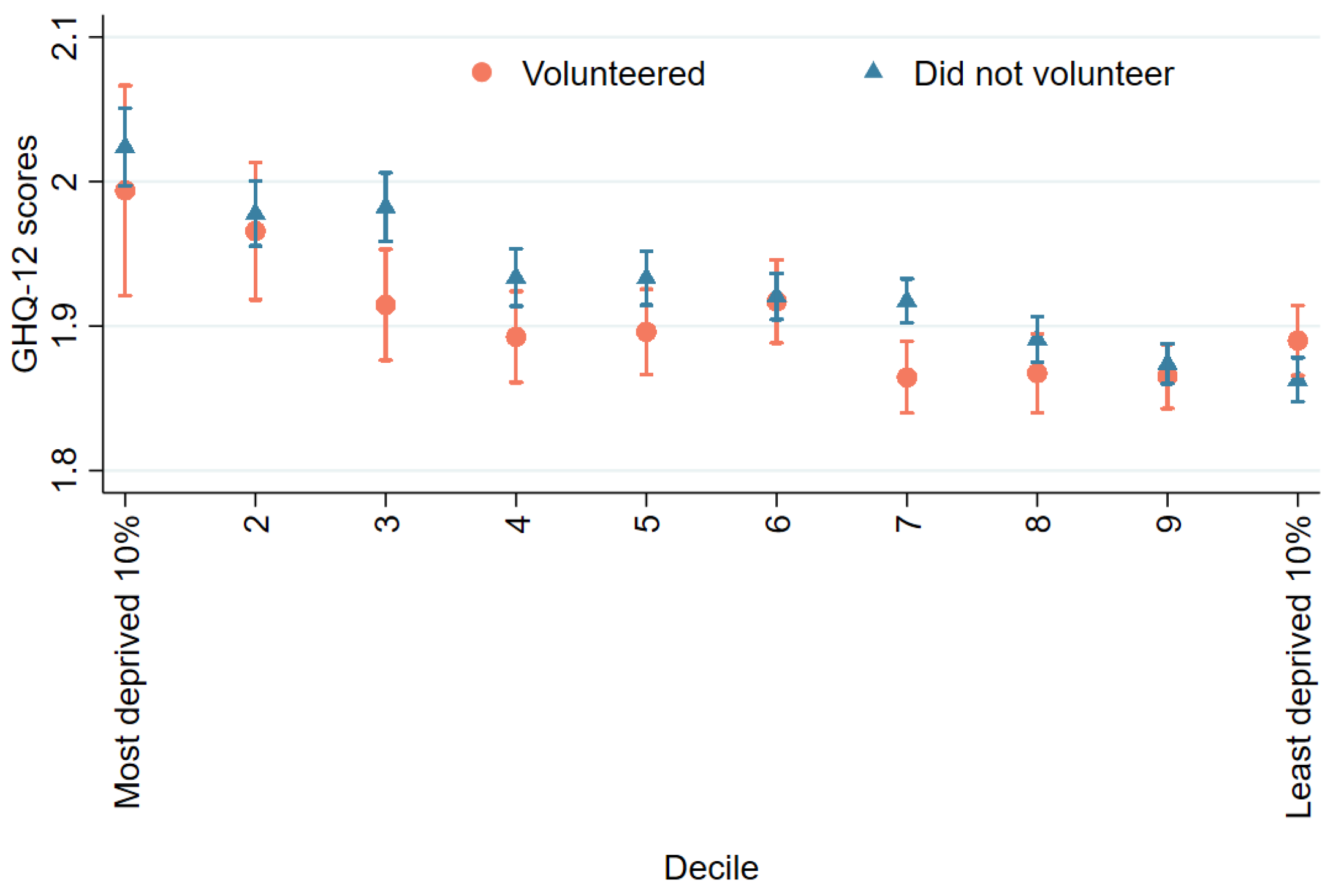Image resolution: width=1333 pixels, height=896 pixels.
Task: Click the non-volunteer triangle at most deprived decile
Action: pyautogui.click(x=125, y=146)
